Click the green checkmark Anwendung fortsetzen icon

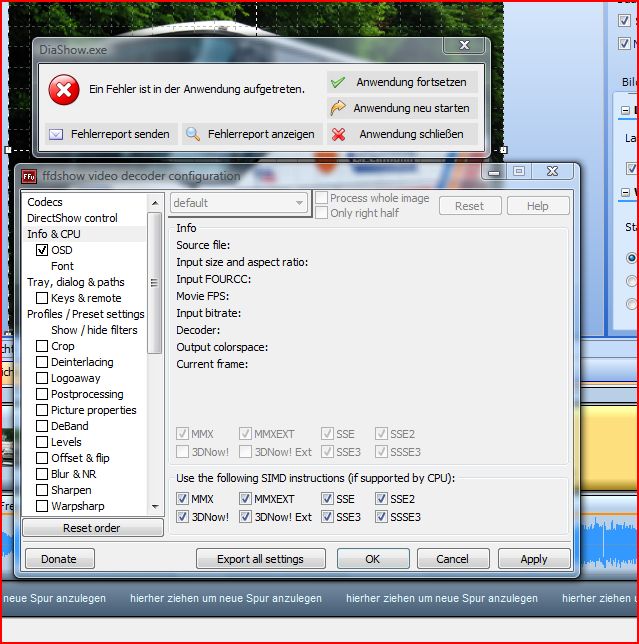(338, 82)
